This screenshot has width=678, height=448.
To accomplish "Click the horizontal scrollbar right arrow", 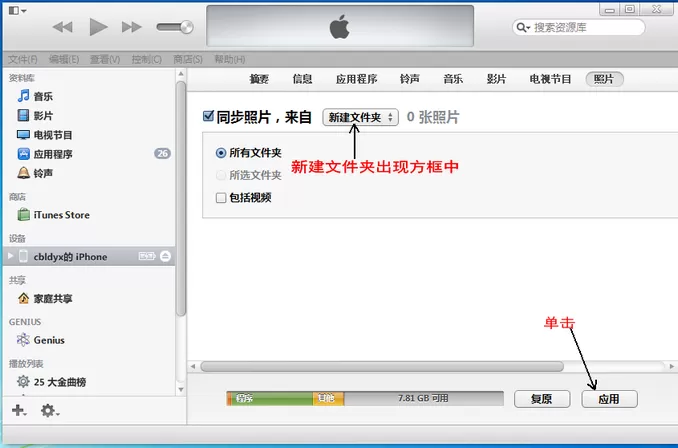I will (672, 366).
